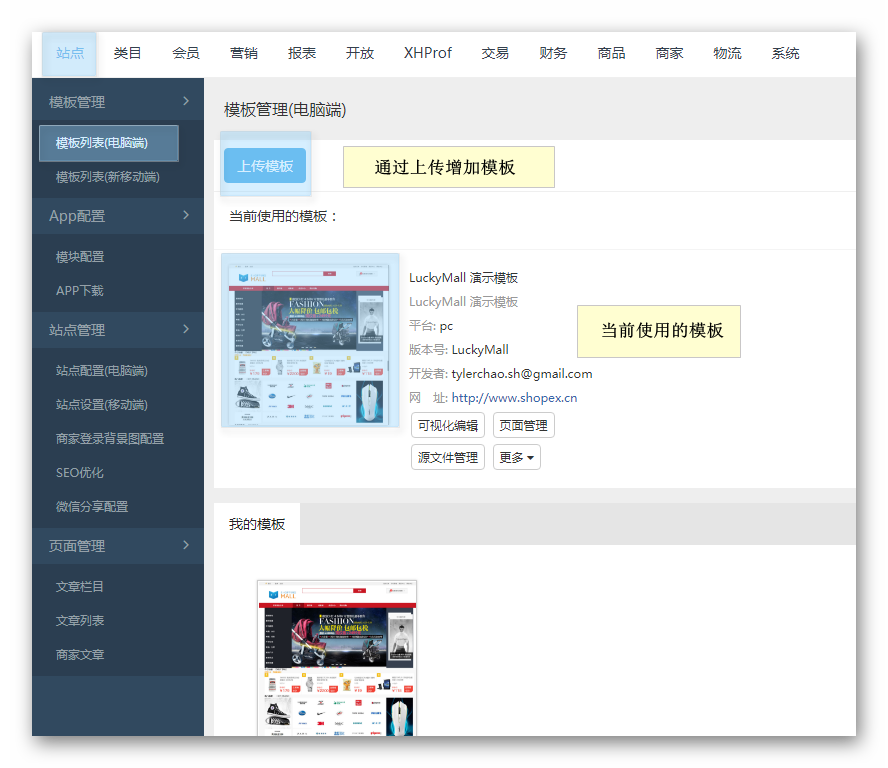Open 模块配置 sidebar item
Image resolution: width=888 pixels, height=768 pixels.
(x=80, y=257)
